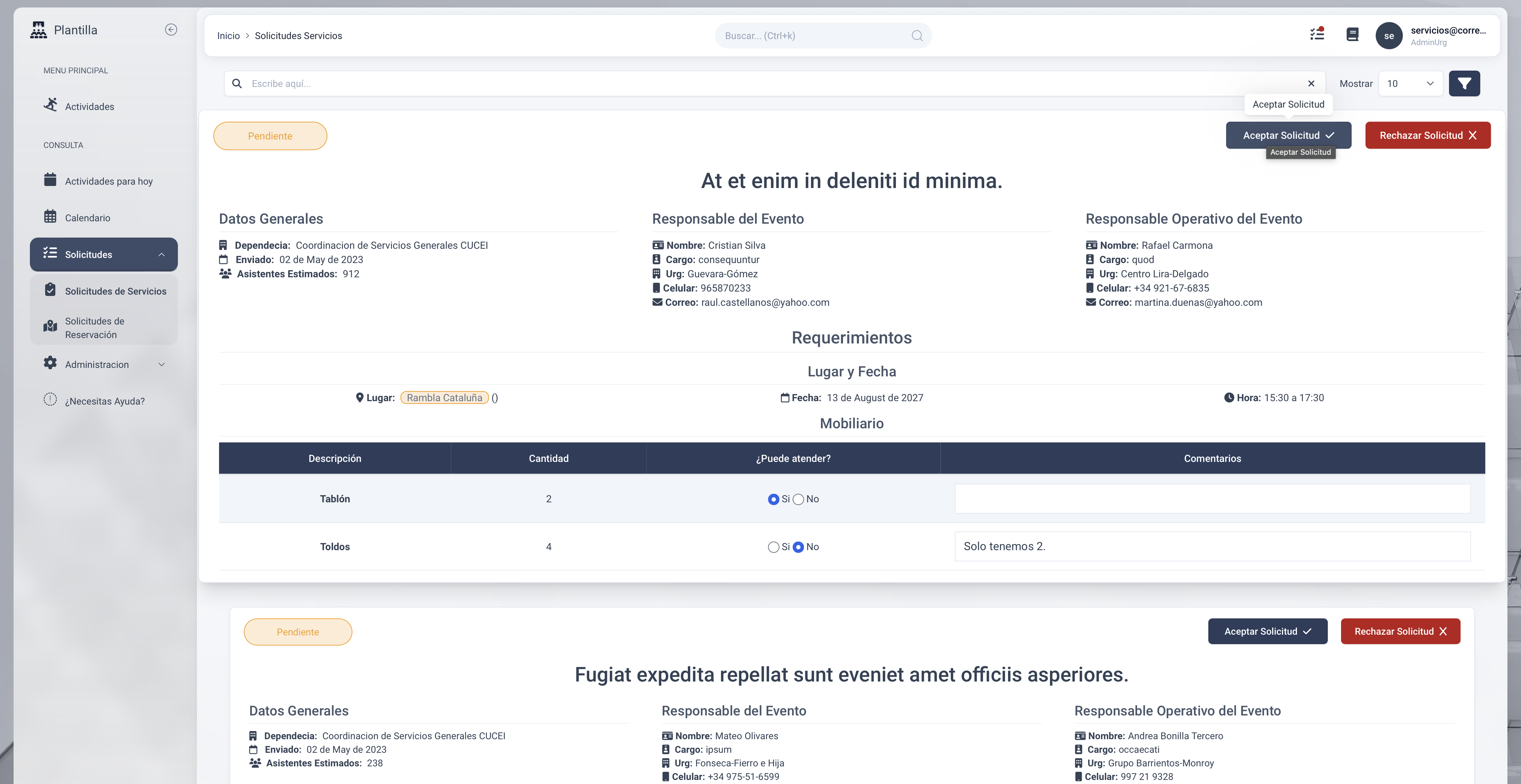Image resolution: width=1521 pixels, height=784 pixels.
Task: Go to Actividades para hoy
Action: (x=109, y=181)
